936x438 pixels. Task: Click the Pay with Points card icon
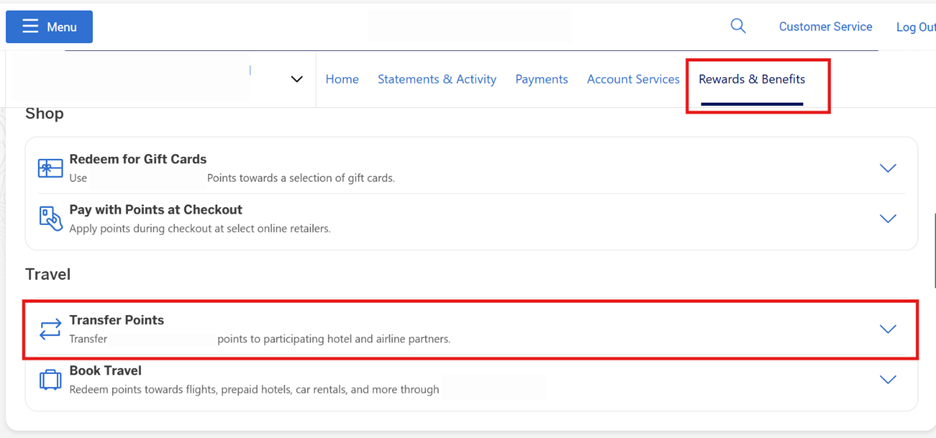[50, 218]
